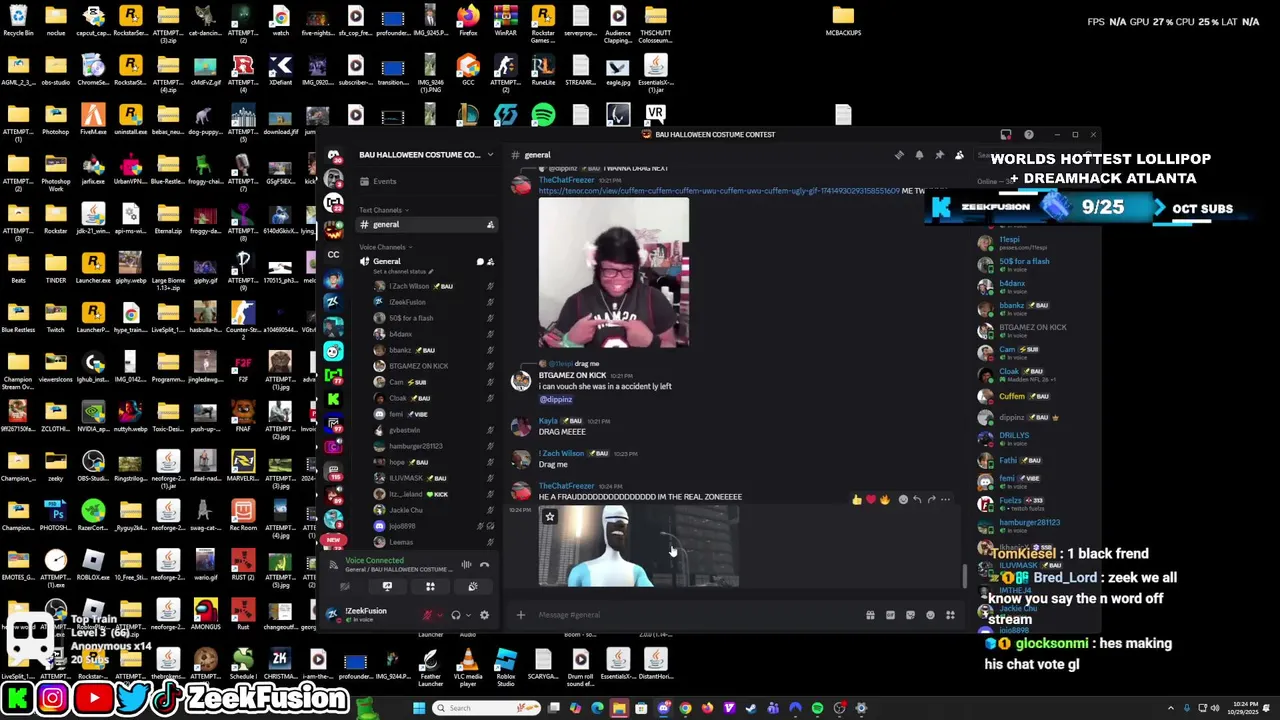Select the #general text channel
Viewport: 1280px width, 720px height.
(425, 224)
